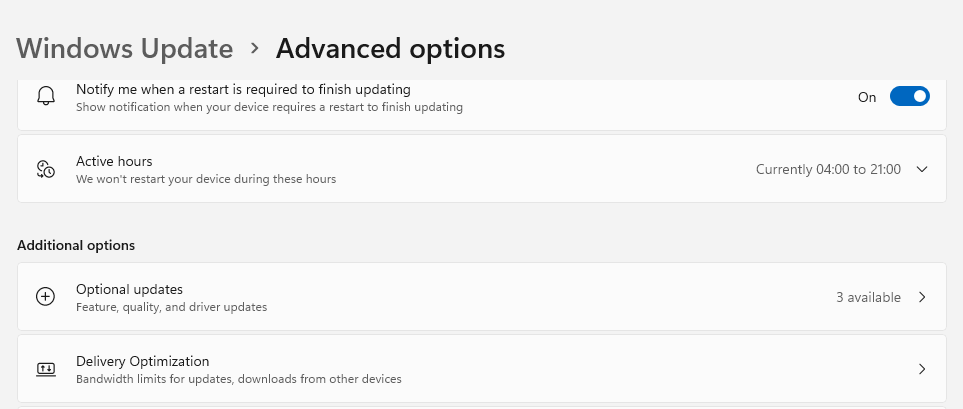Open the Optional updates title
963x409 pixels.
[129, 289]
